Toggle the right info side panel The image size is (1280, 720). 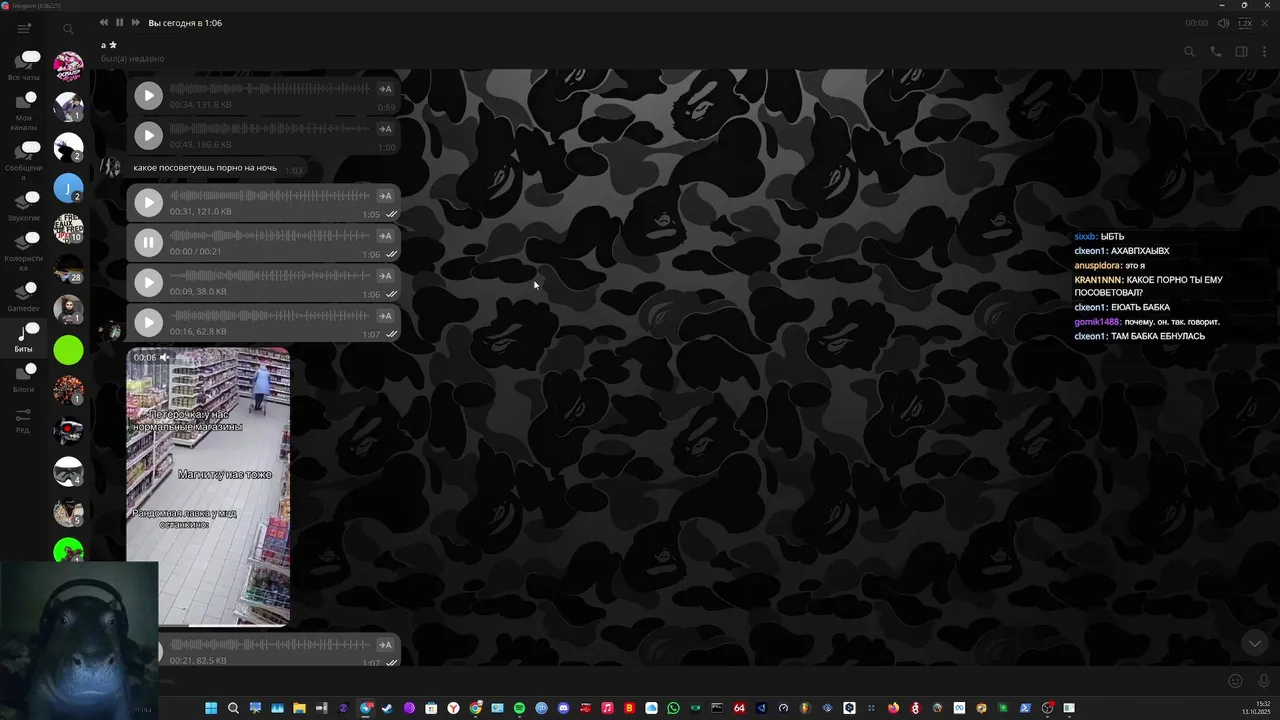tap(1241, 52)
